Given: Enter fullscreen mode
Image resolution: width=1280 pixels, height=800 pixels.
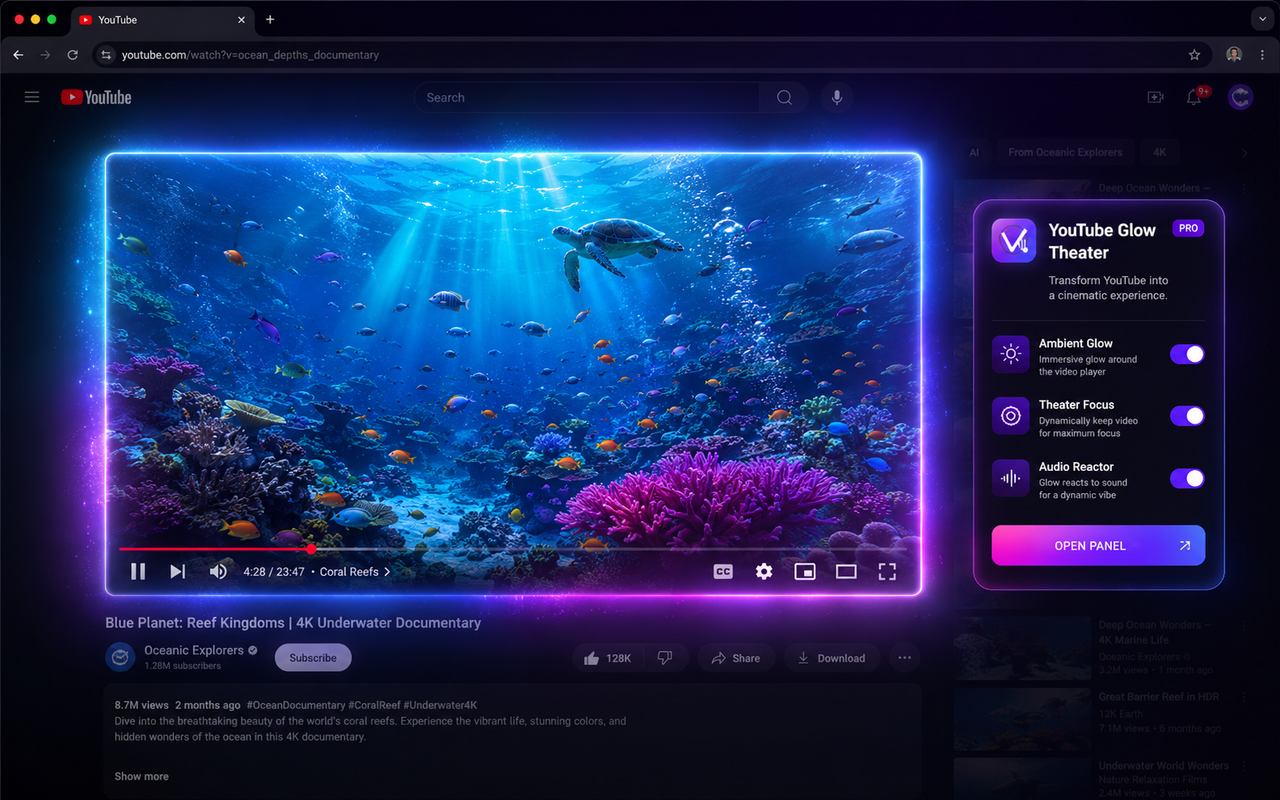Looking at the screenshot, I should click(x=887, y=571).
